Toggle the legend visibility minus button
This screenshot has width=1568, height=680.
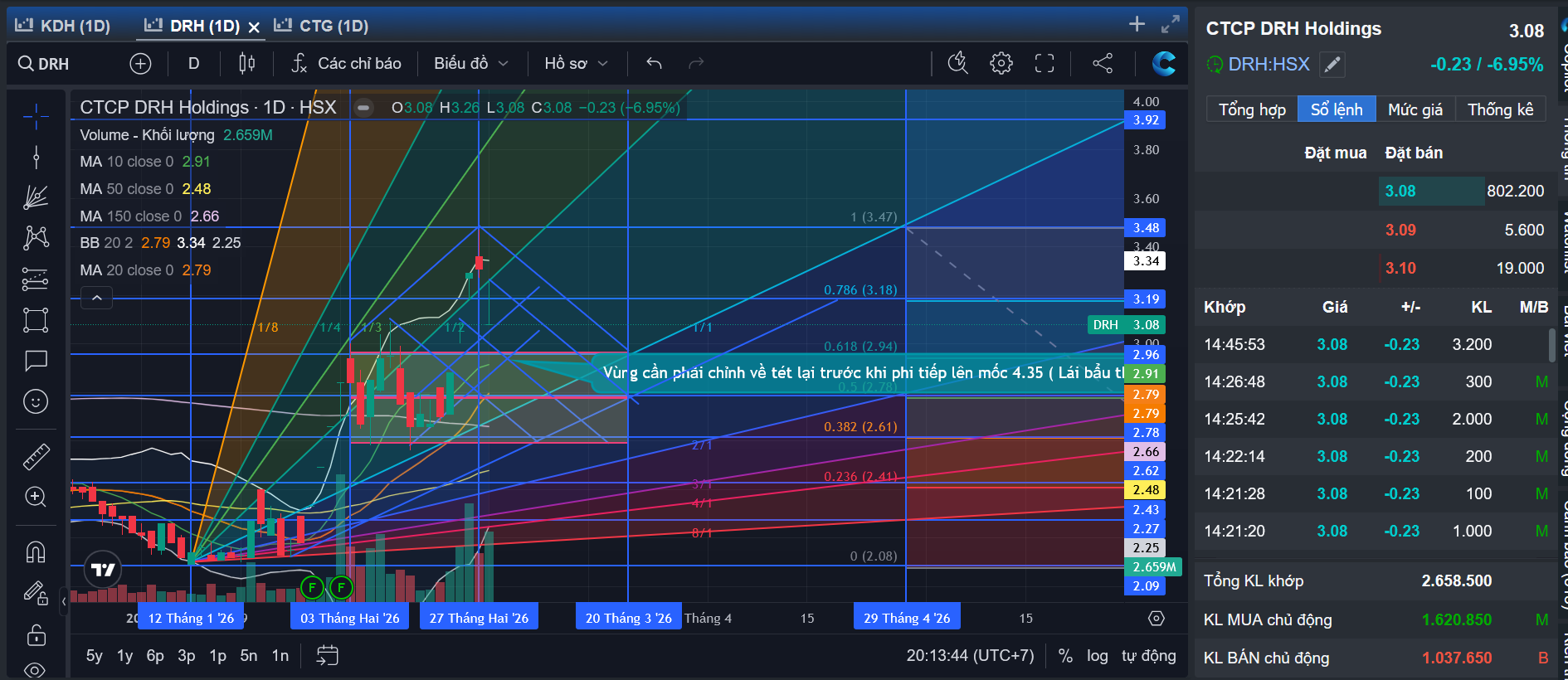click(x=363, y=108)
